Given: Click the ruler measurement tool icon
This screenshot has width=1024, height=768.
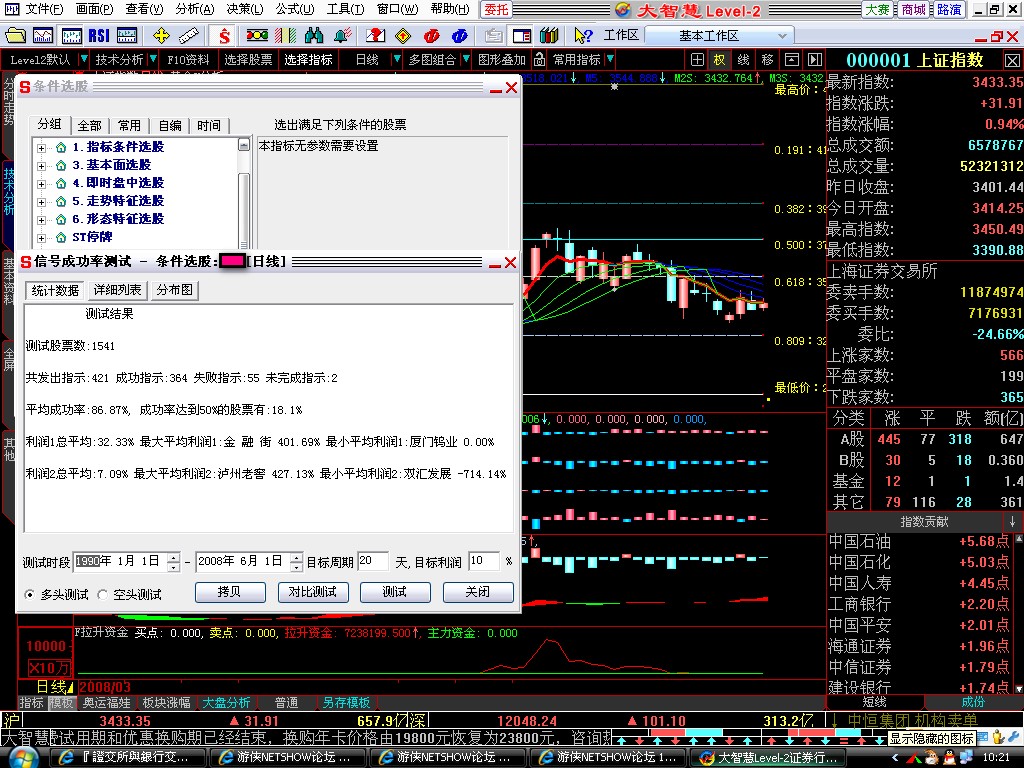Looking at the screenshot, I should click(192, 35).
